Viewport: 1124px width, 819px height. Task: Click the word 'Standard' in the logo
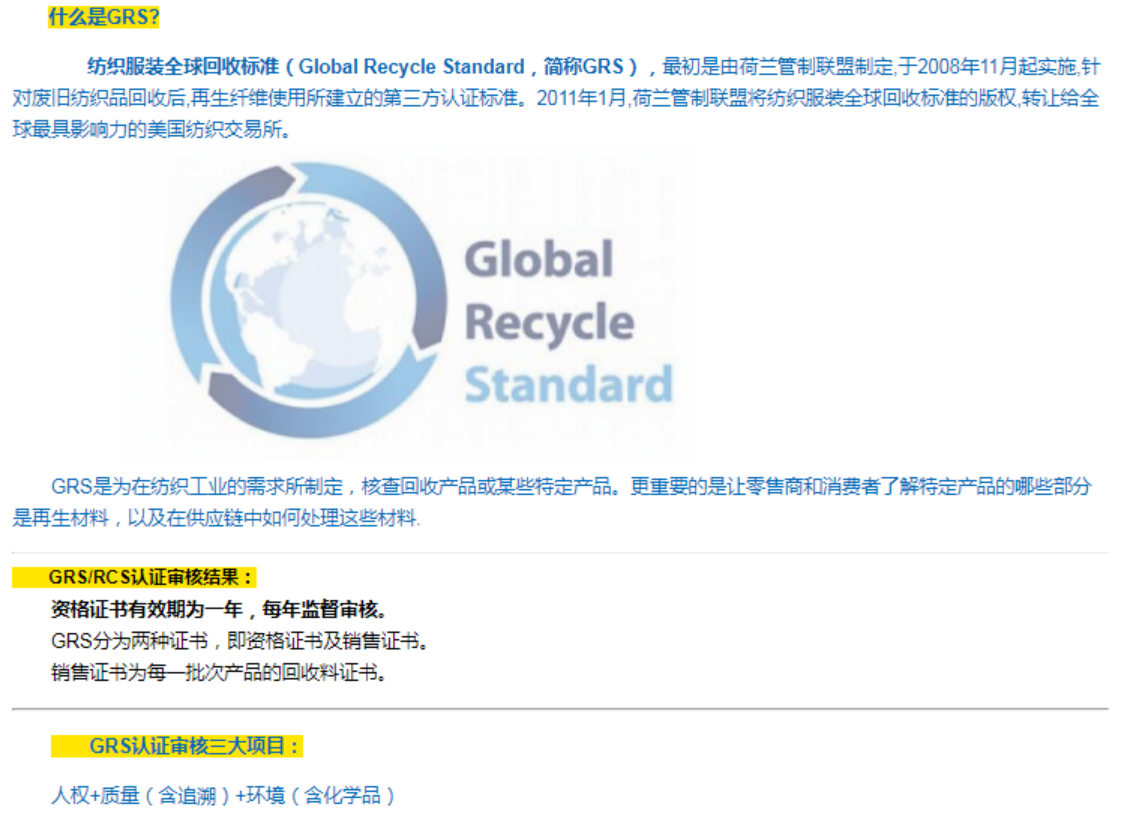568,384
